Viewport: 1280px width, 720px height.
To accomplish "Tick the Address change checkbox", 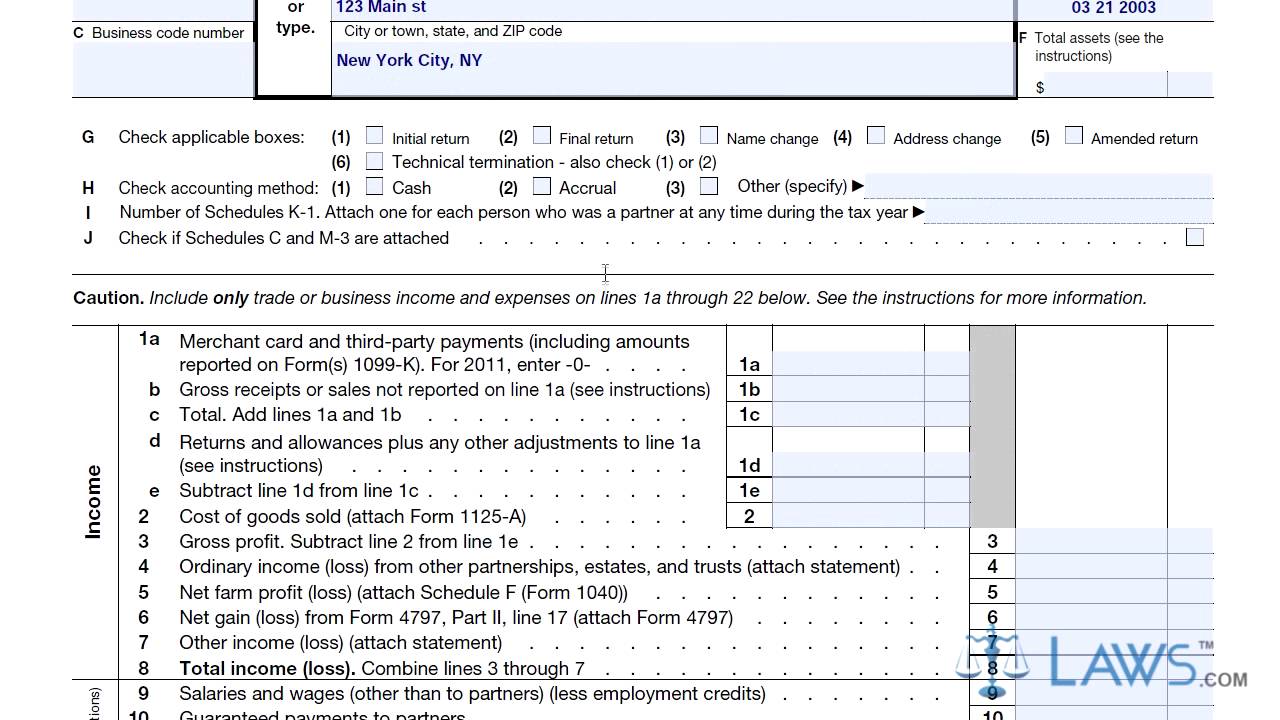I will pyautogui.click(x=876, y=135).
